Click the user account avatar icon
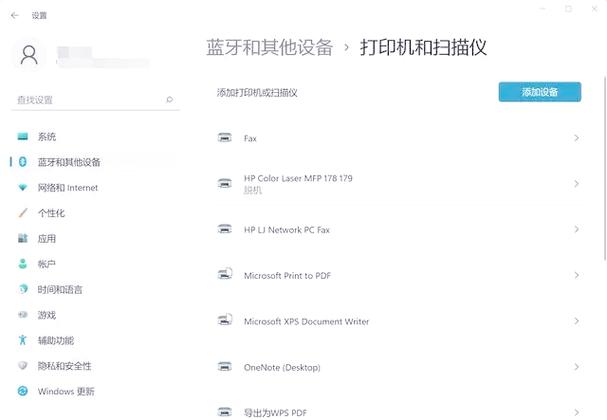Image resolution: width=607 pixels, height=420 pixels. tap(29, 55)
